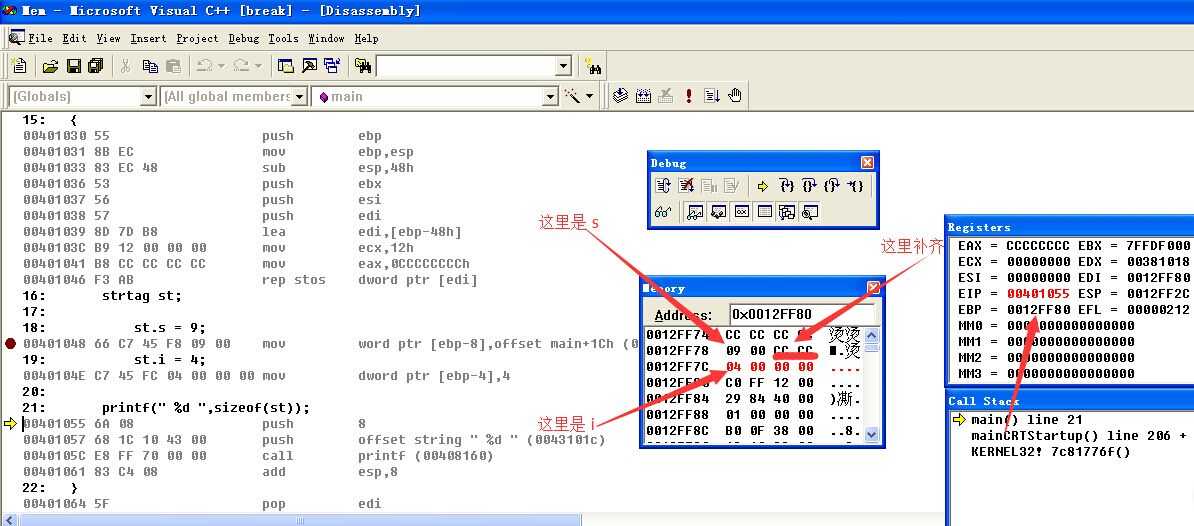Screen dimensions: 1194x526
Task: Open the Undo history dropdown arrow
Action: (221, 66)
